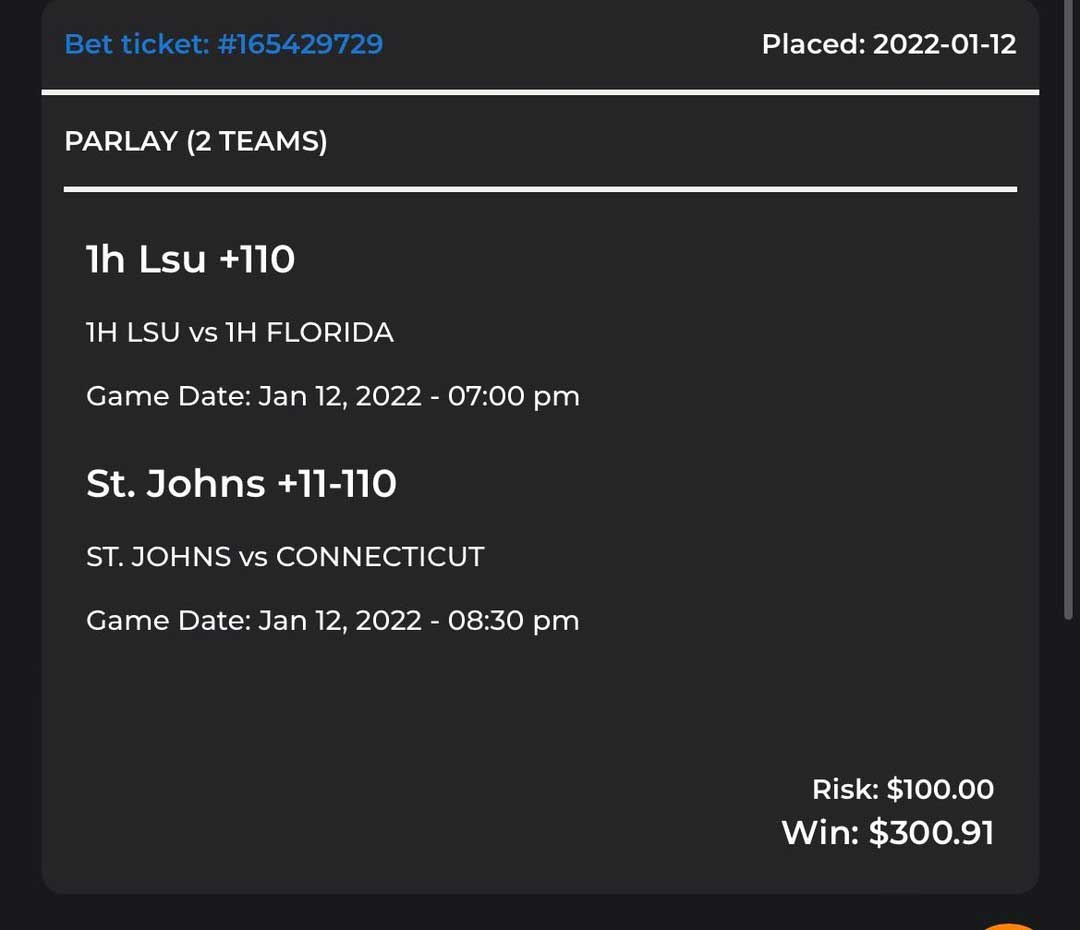Select 1H LSU vs 1H FLORIDA matchup
1080x930 pixels.
tap(240, 332)
